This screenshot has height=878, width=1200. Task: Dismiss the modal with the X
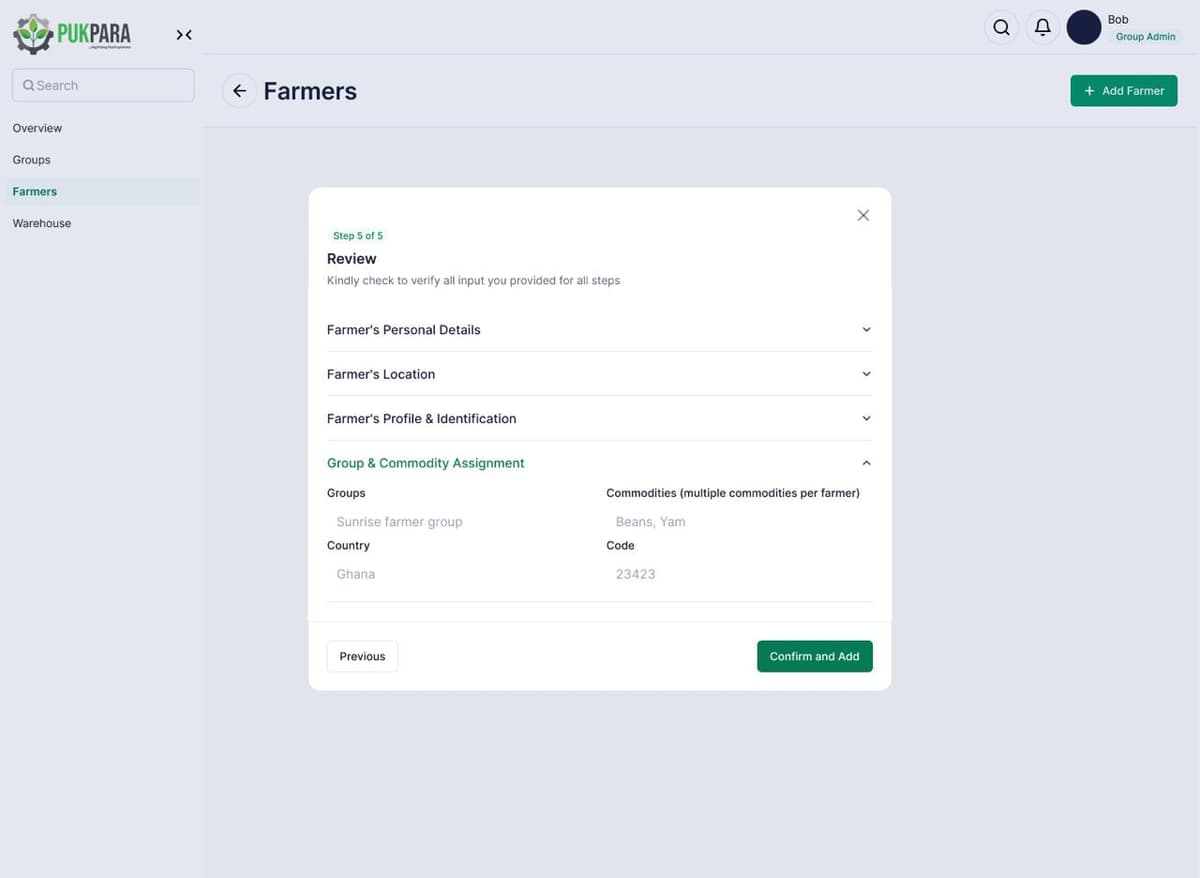862,214
